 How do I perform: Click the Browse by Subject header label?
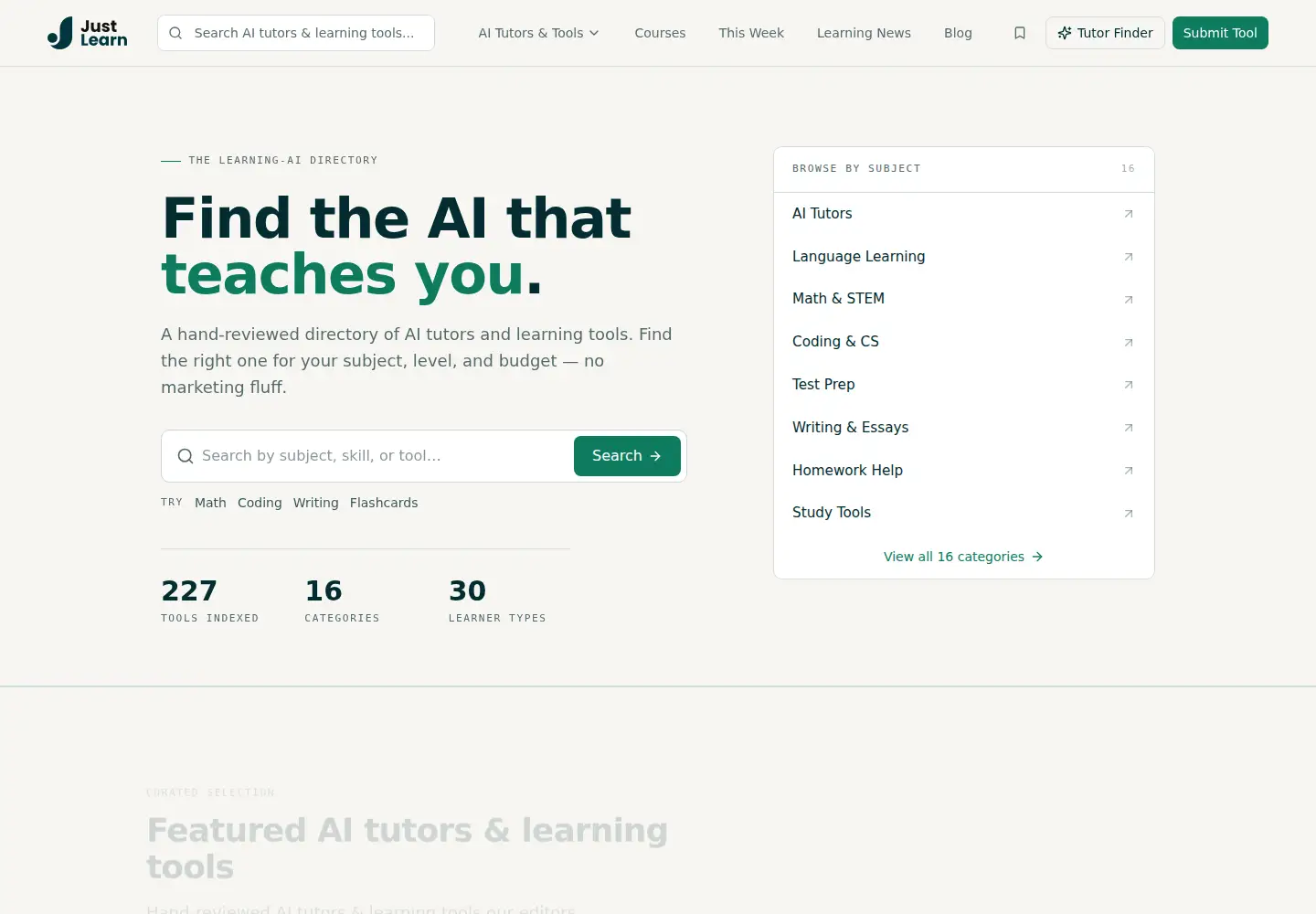point(856,169)
